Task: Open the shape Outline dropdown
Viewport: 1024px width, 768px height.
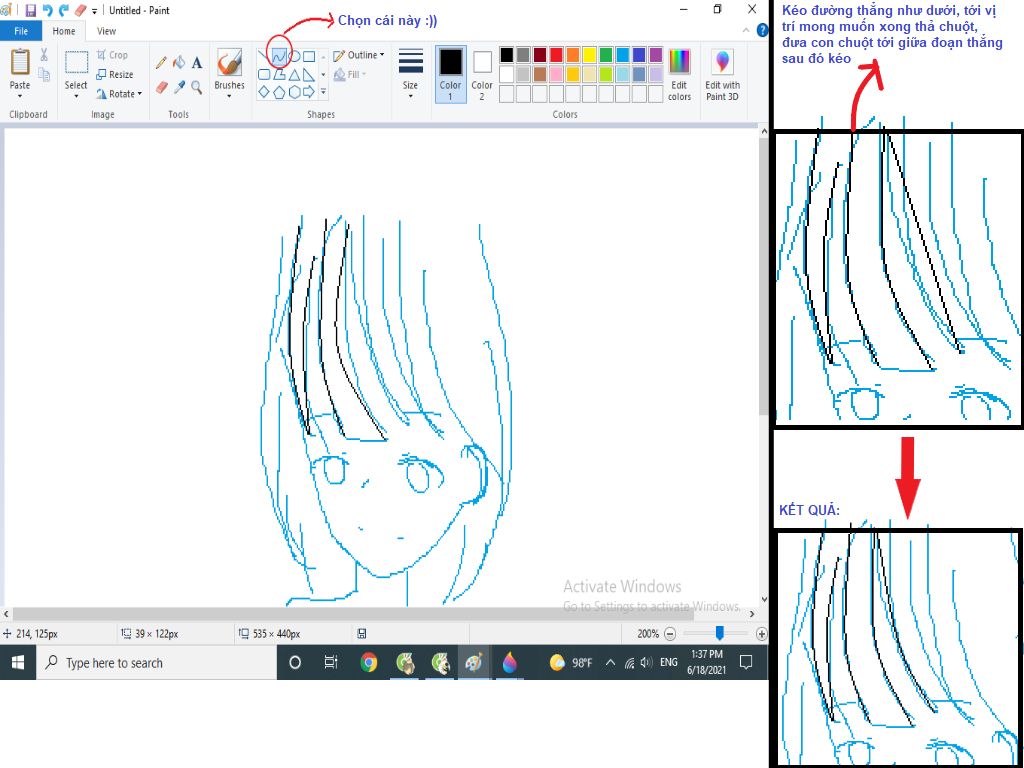Action: coord(359,55)
